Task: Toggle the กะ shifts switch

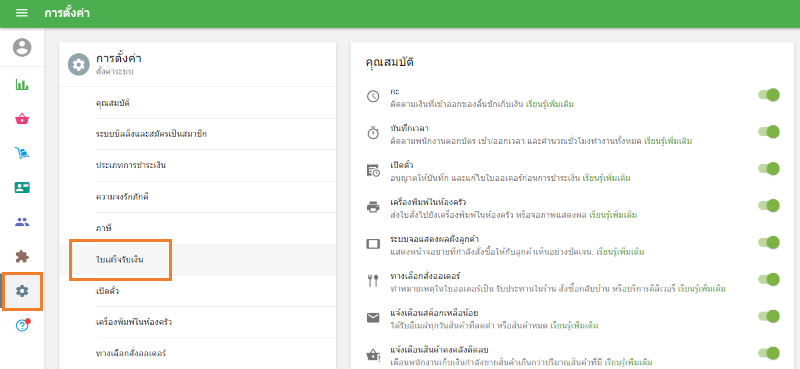Action: point(769,95)
